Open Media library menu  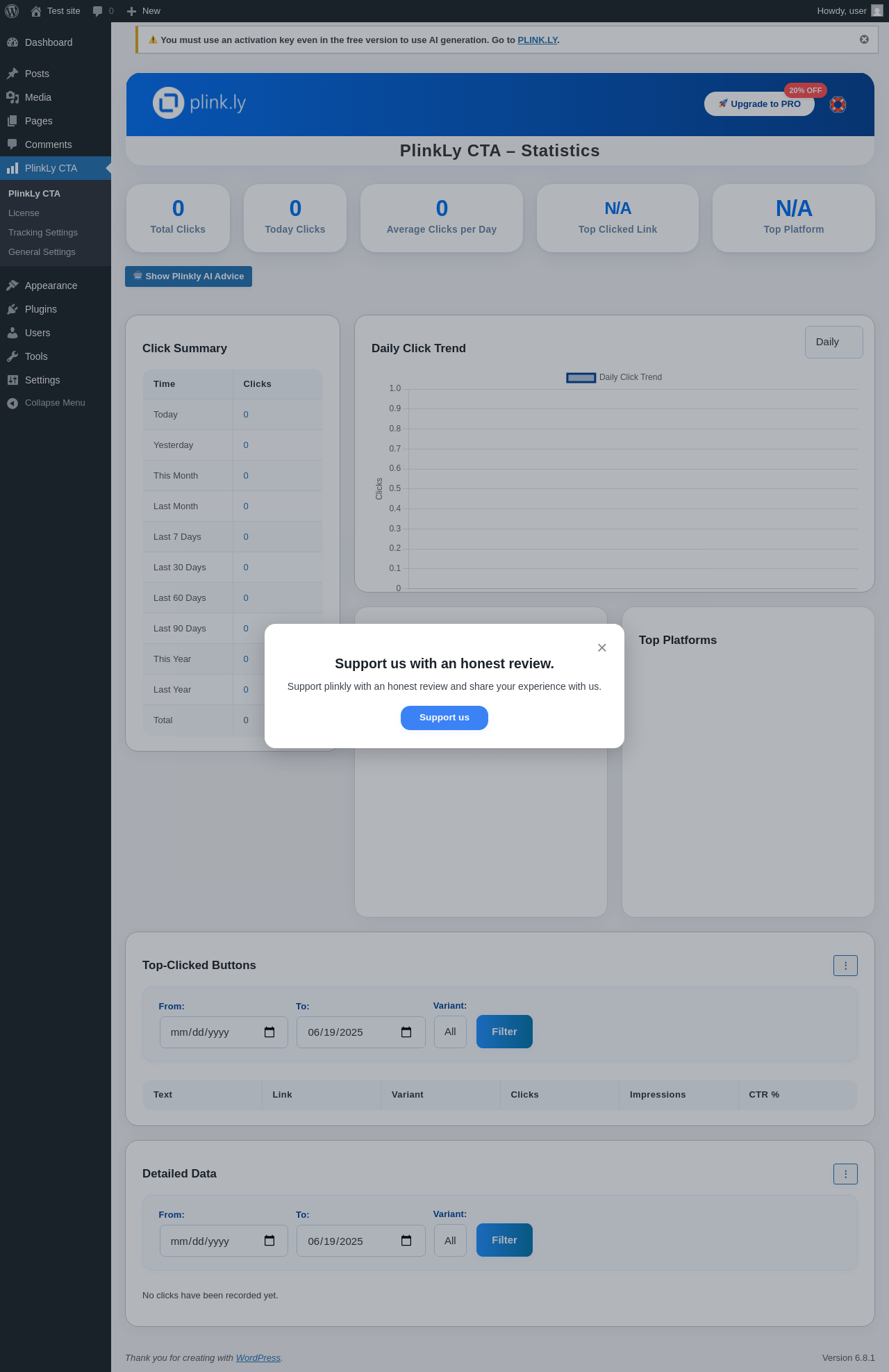(56, 97)
